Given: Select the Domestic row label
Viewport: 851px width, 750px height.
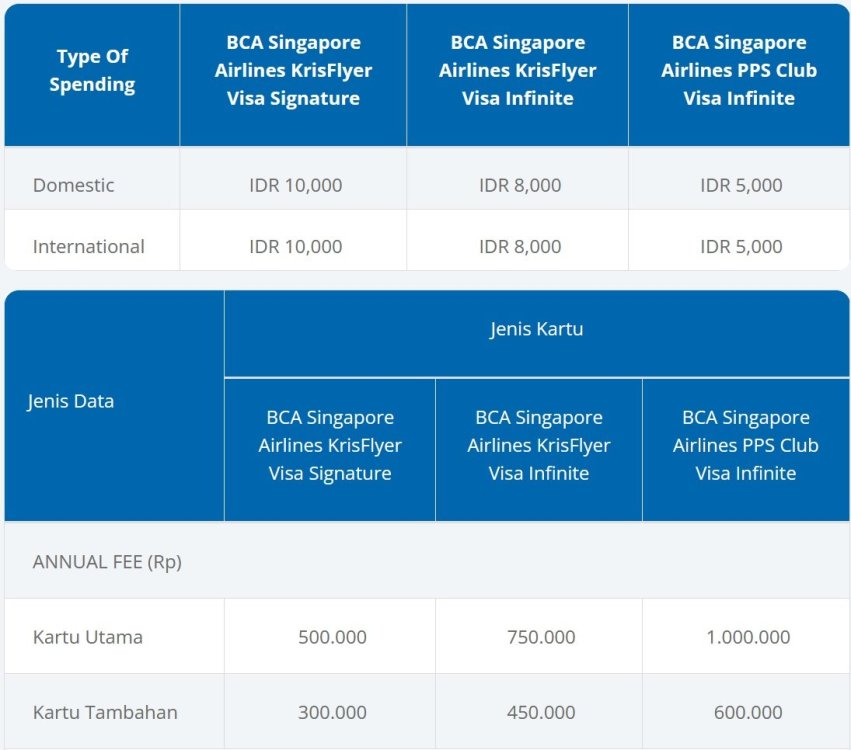Looking at the screenshot, I should pyautogui.click(x=74, y=185).
